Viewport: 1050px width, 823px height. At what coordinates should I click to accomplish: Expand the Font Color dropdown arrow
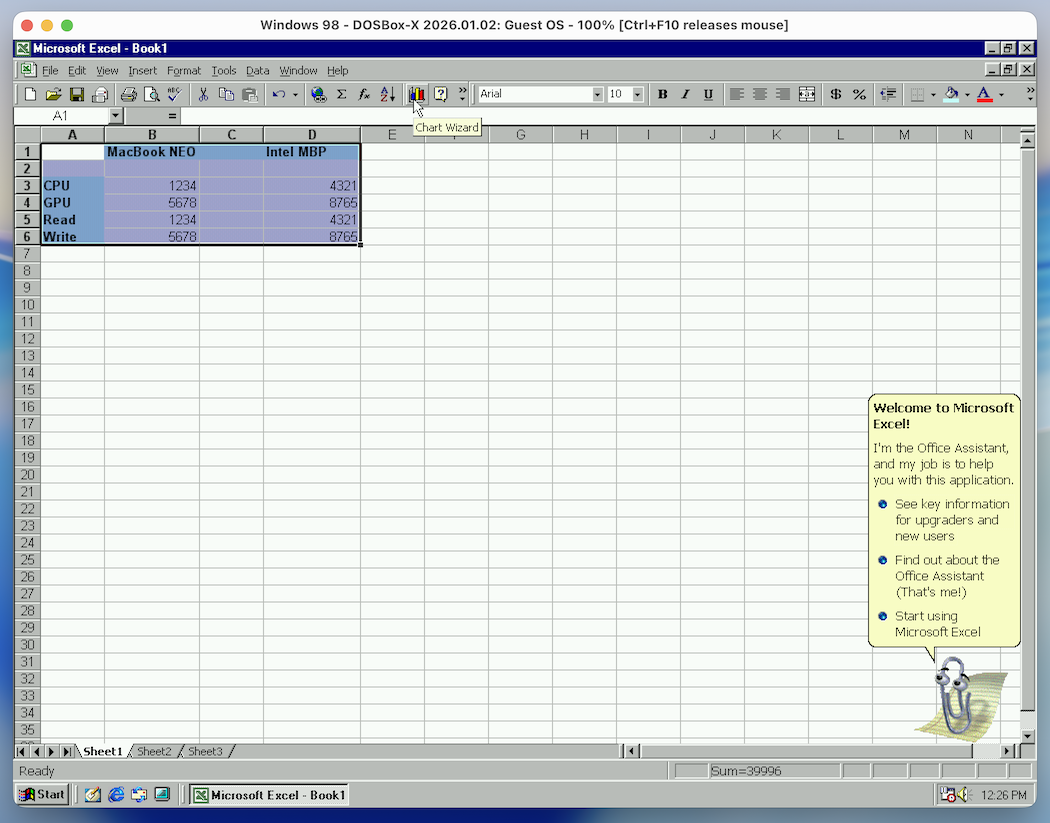pos(1001,94)
